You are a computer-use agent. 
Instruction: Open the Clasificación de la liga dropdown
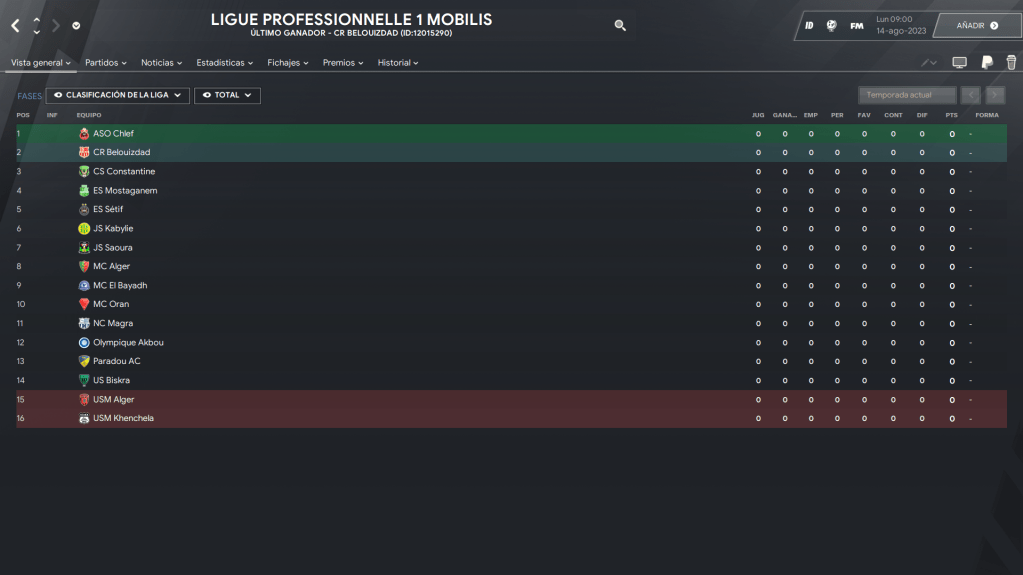(x=118, y=96)
